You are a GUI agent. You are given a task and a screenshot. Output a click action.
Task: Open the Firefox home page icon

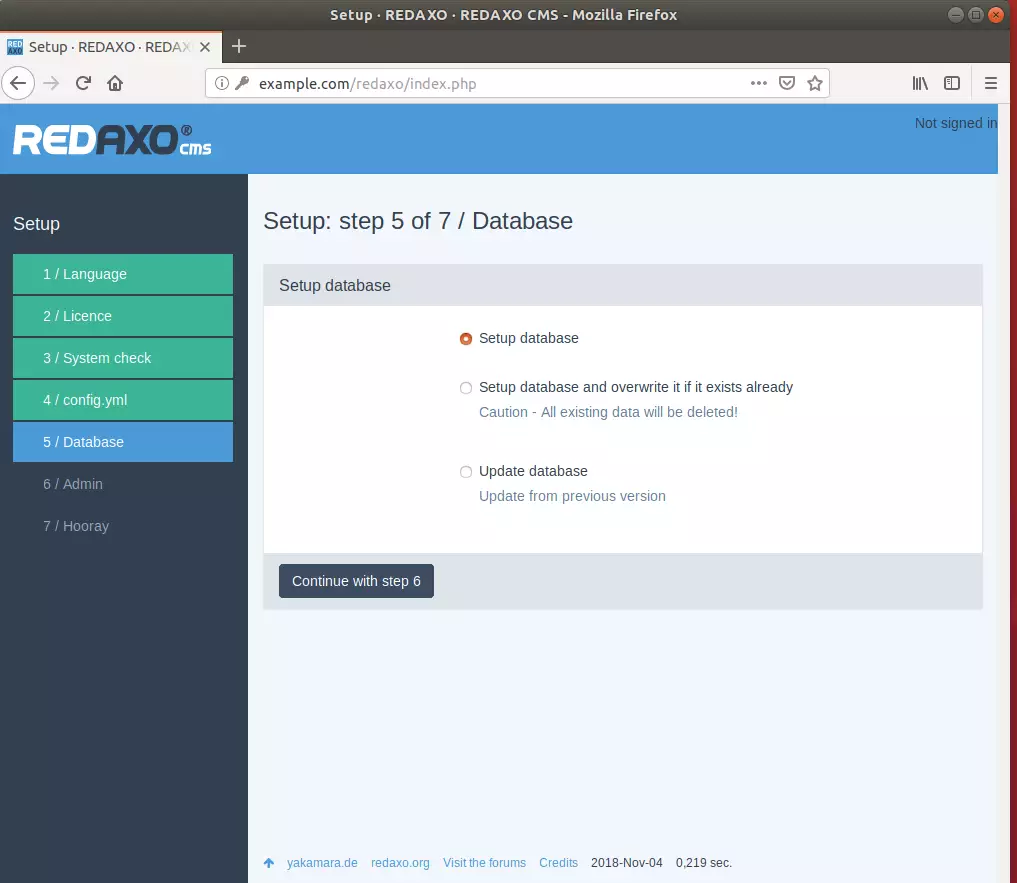115,83
